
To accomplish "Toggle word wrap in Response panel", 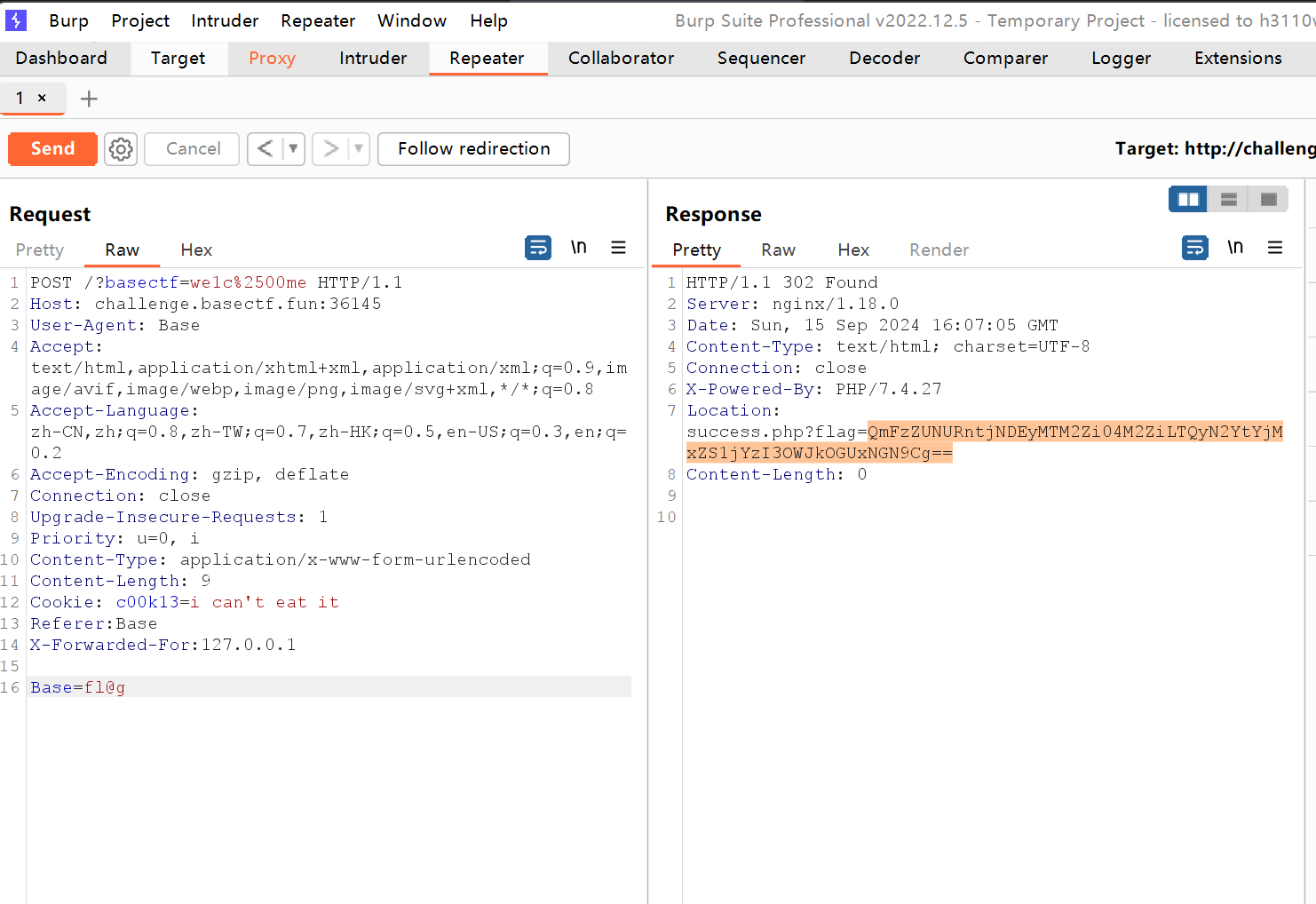I will (x=1195, y=248).
